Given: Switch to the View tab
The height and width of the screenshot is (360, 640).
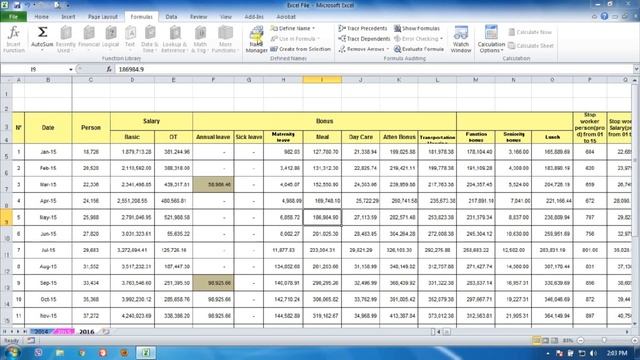Looking at the screenshot, I should (226, 17).
